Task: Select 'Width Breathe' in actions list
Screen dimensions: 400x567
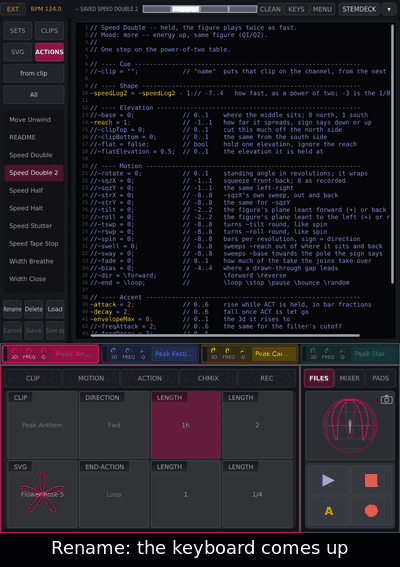Action: [x=34, y=261]
